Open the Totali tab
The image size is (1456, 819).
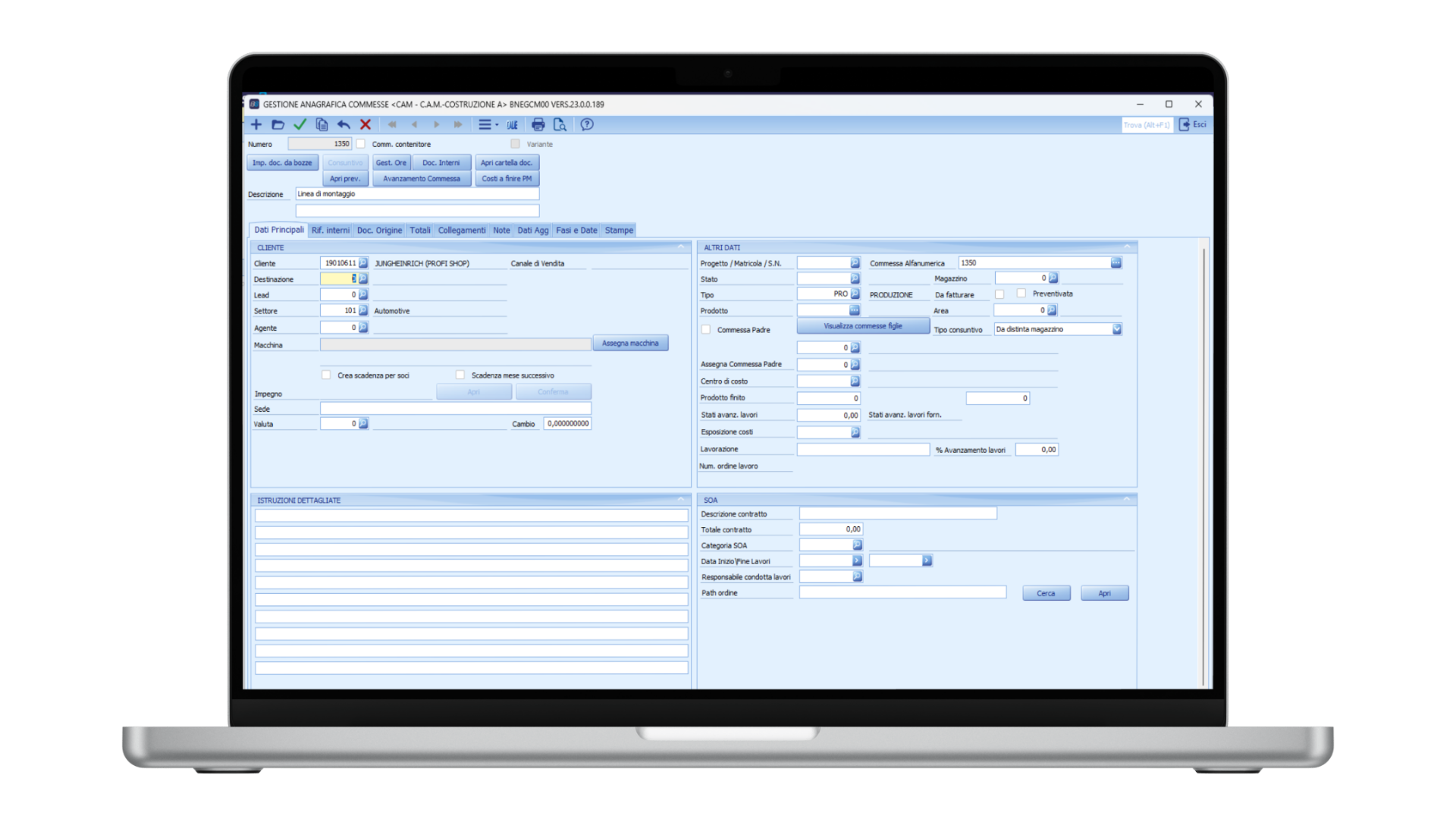(x=420, y=230)
